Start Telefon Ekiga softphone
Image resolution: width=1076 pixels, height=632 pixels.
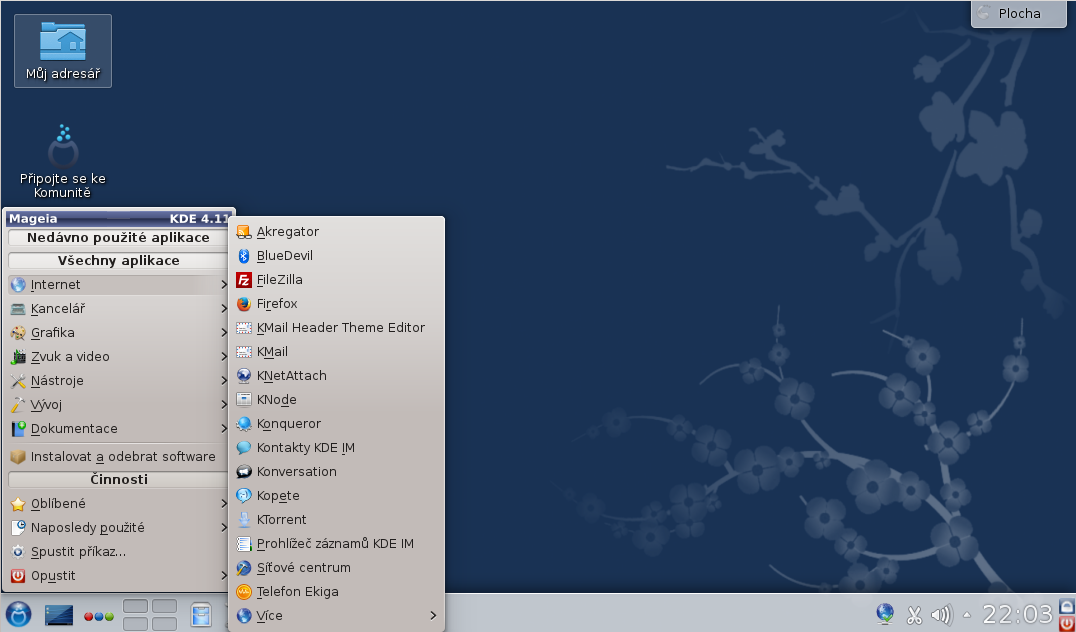pos(336,592)
